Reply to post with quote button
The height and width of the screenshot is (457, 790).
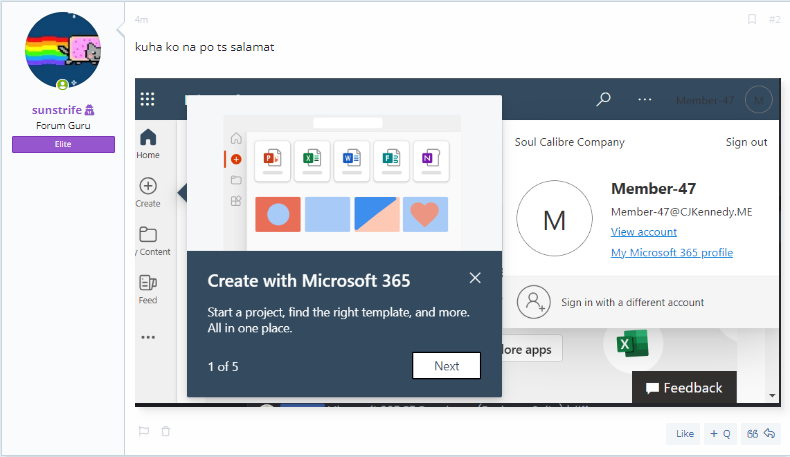click(x=761, y=434)
